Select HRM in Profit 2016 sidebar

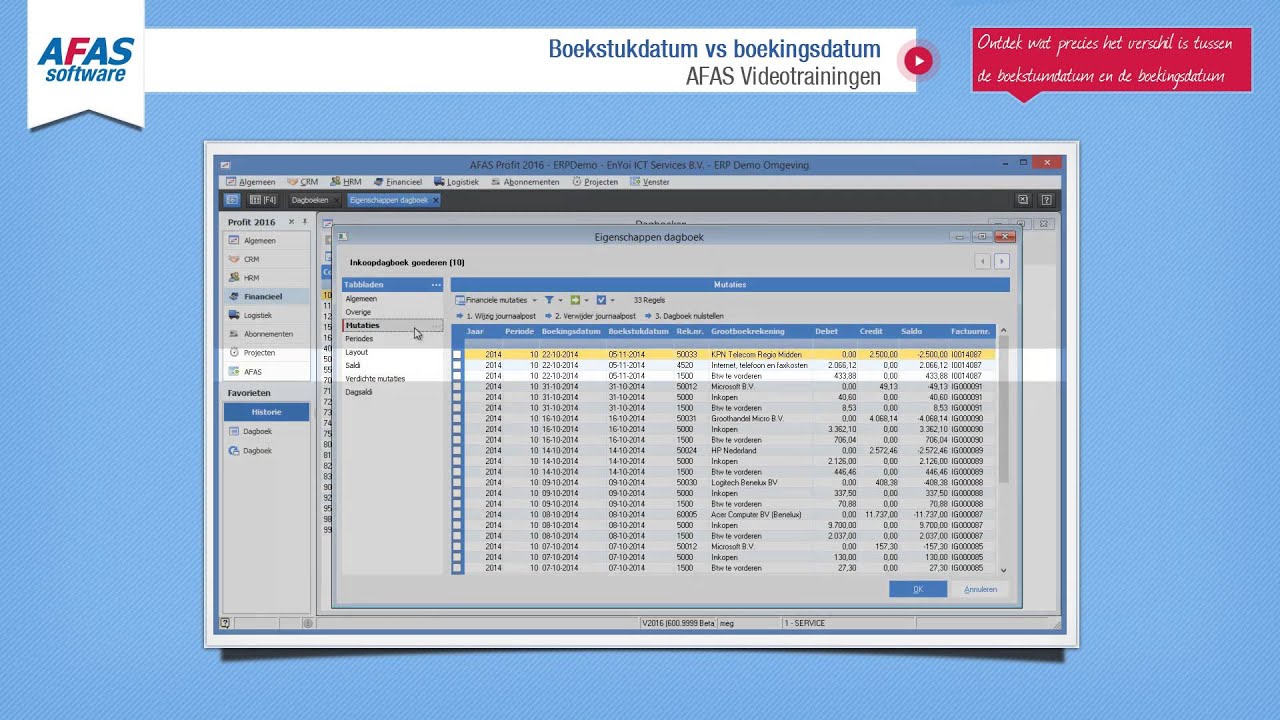(x=266, y=278)
